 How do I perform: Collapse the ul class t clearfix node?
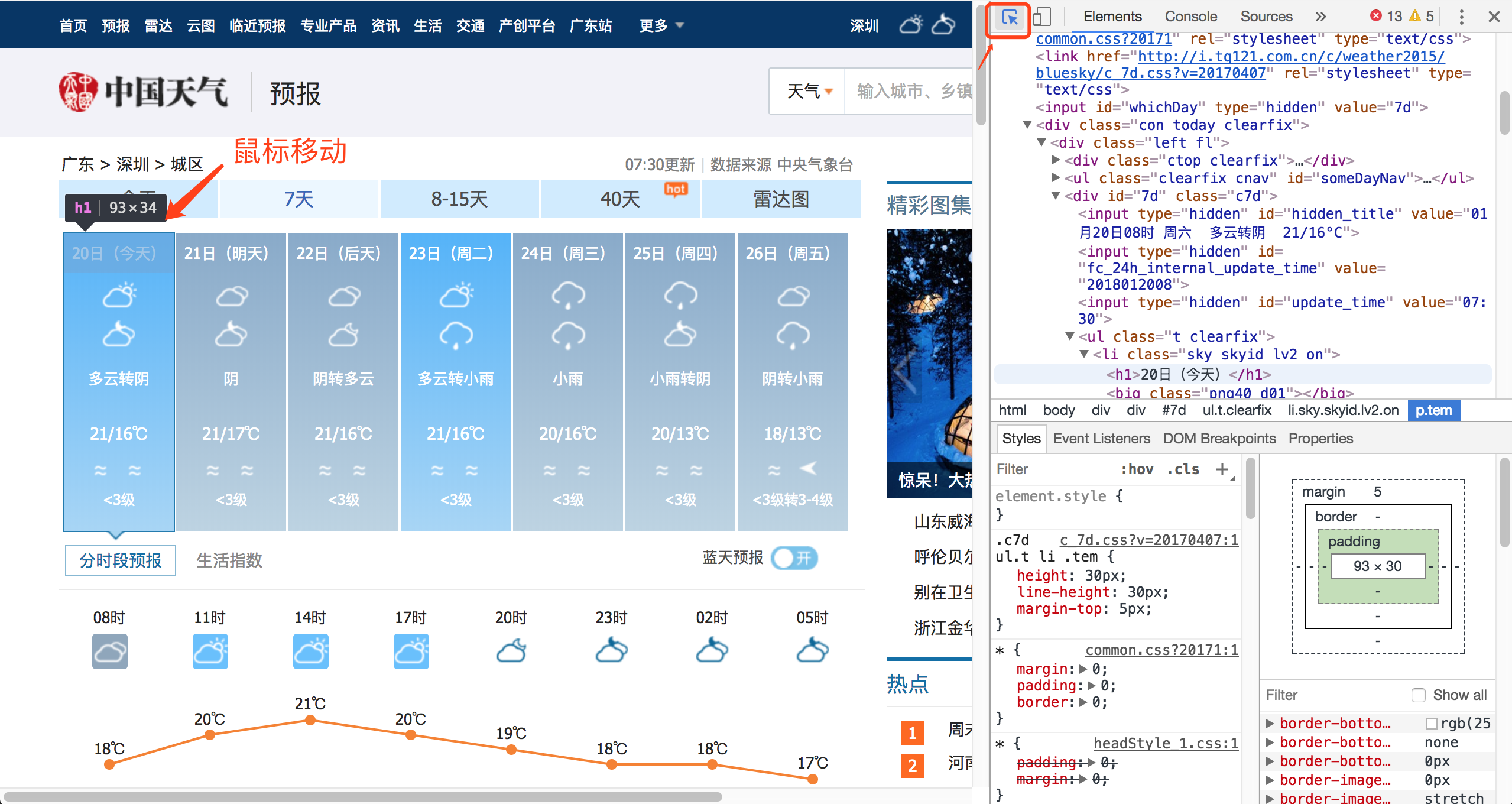(x=1070, y=336)
